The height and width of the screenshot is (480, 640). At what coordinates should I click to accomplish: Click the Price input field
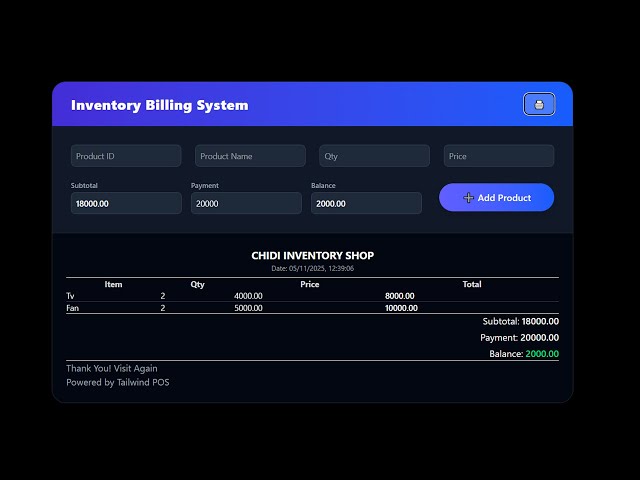pos(498,156)
